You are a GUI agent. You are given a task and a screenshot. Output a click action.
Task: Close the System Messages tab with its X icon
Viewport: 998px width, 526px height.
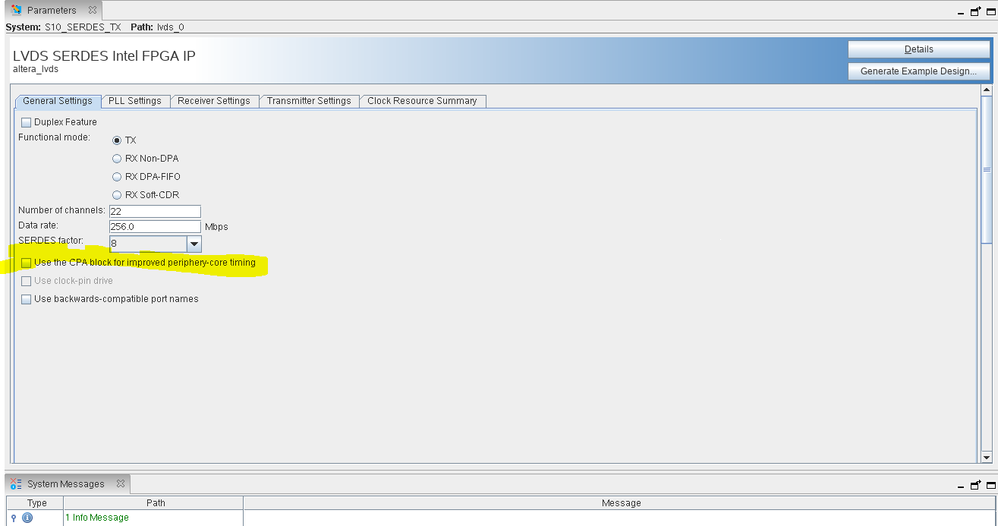[120, 484]
